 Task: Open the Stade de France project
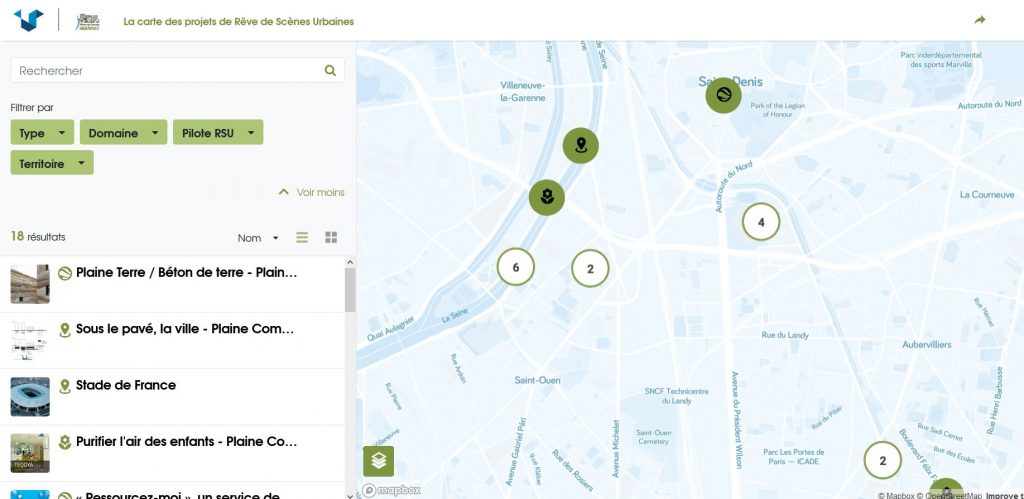(x=172, y=397)
